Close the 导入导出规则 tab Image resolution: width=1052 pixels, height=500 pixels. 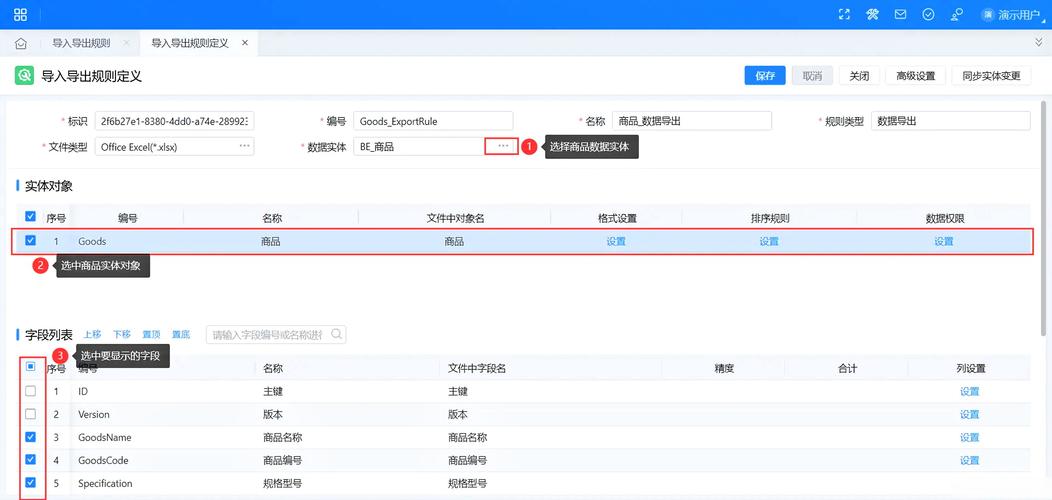tap(125, 43)
